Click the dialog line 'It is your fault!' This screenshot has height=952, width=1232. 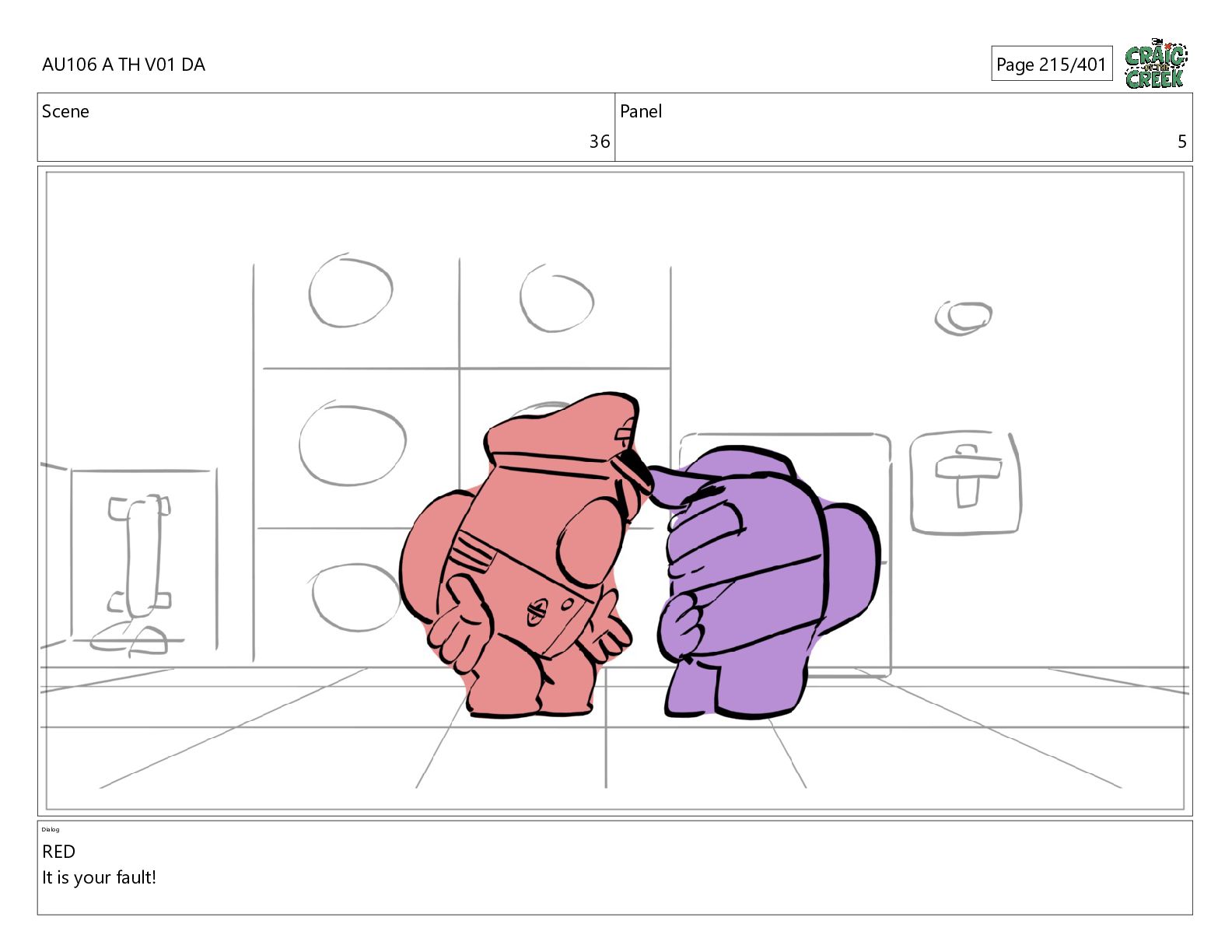coord(99,877)
